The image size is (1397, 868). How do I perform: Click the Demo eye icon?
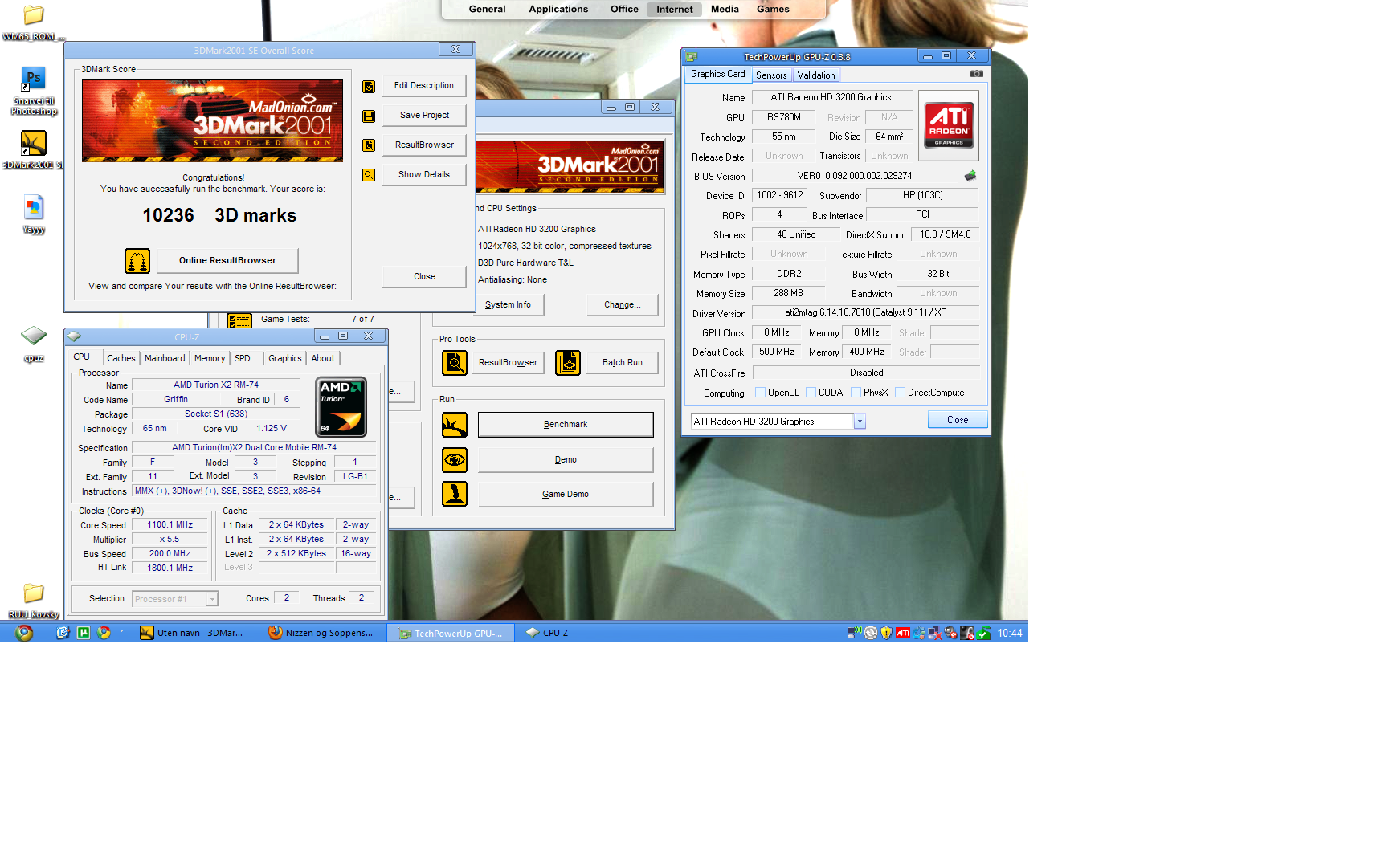pos(455,460)
